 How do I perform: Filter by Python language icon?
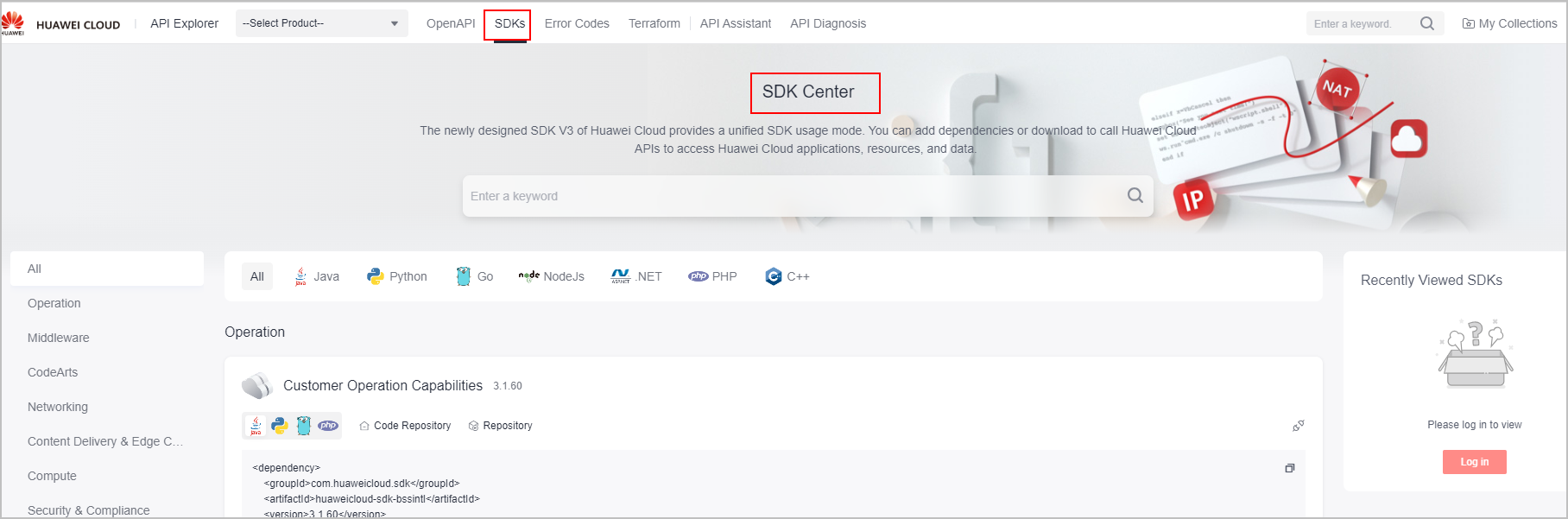point(375,276)
